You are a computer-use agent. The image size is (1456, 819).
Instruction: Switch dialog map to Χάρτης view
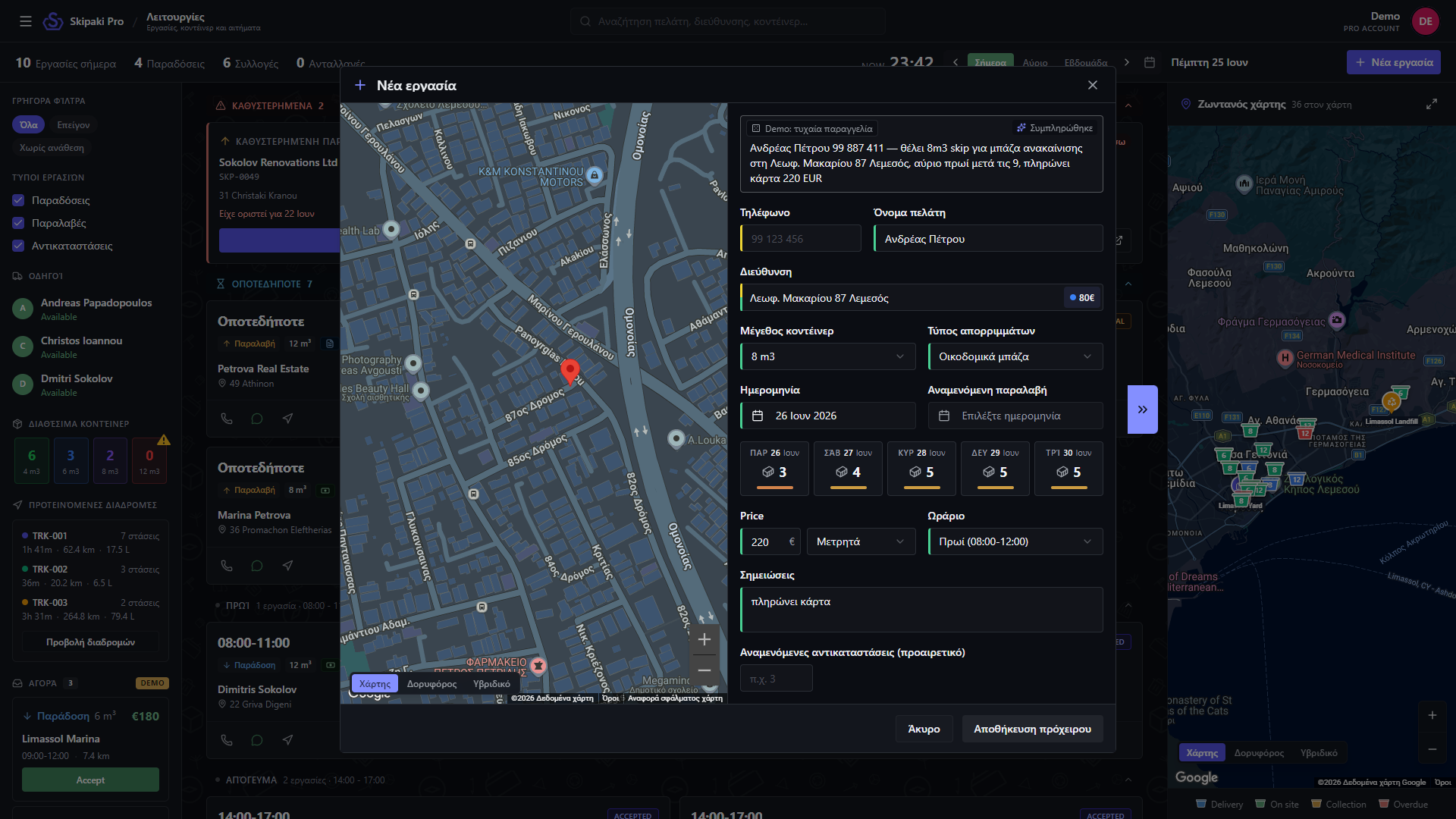coord(375,683)
